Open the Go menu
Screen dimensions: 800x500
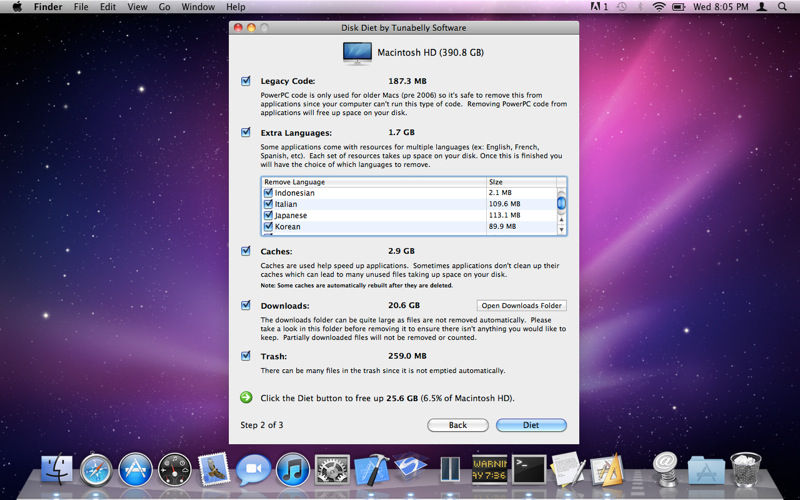click(164, 7)
